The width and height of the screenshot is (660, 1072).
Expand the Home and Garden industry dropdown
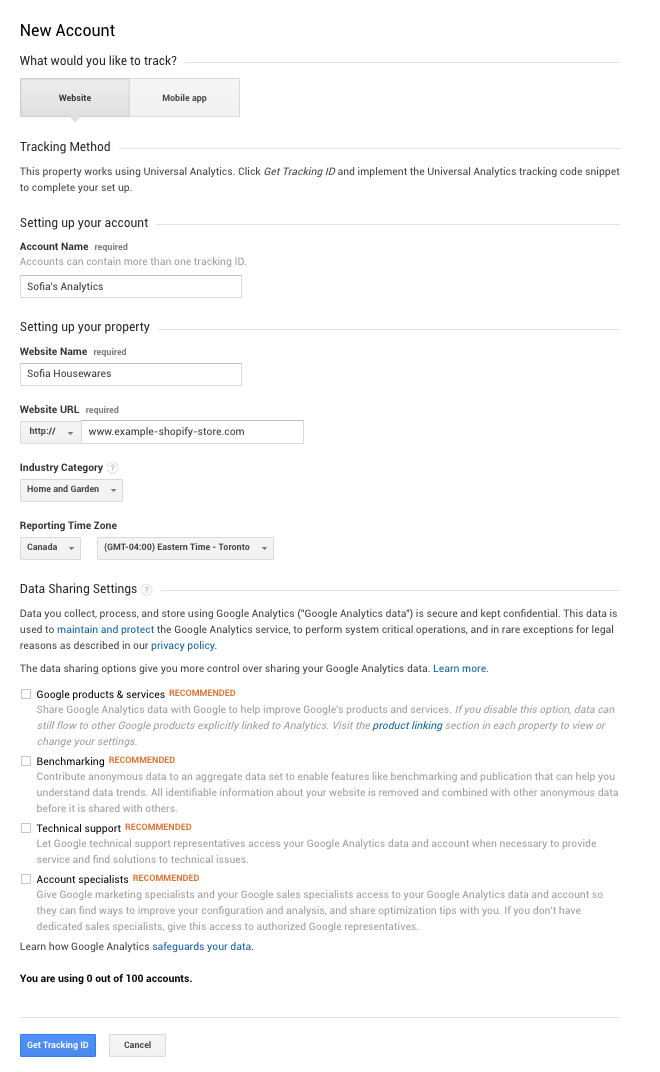(71, 490)
